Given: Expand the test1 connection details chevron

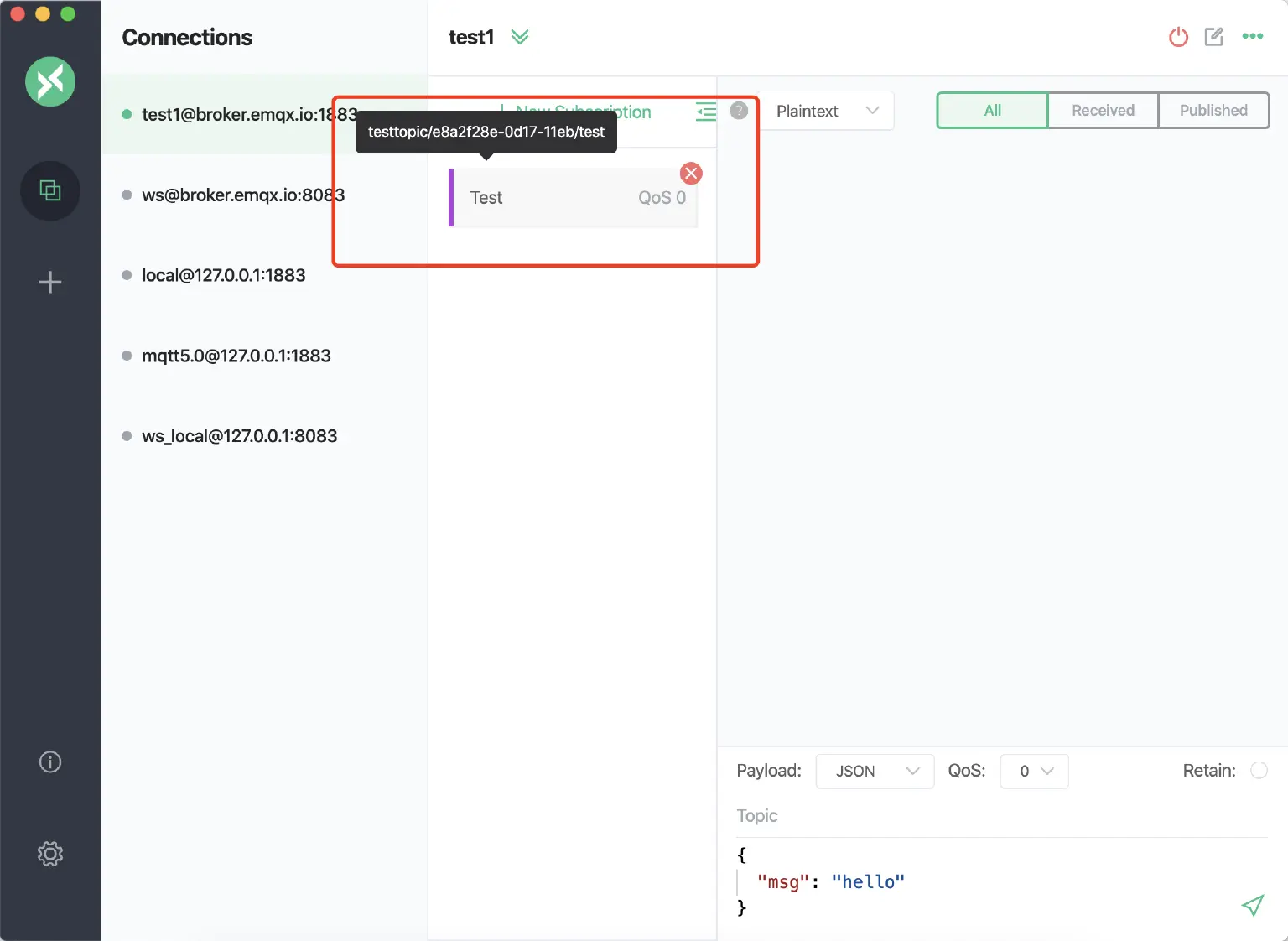Looking at the screenshot, I should click(520, 37).
